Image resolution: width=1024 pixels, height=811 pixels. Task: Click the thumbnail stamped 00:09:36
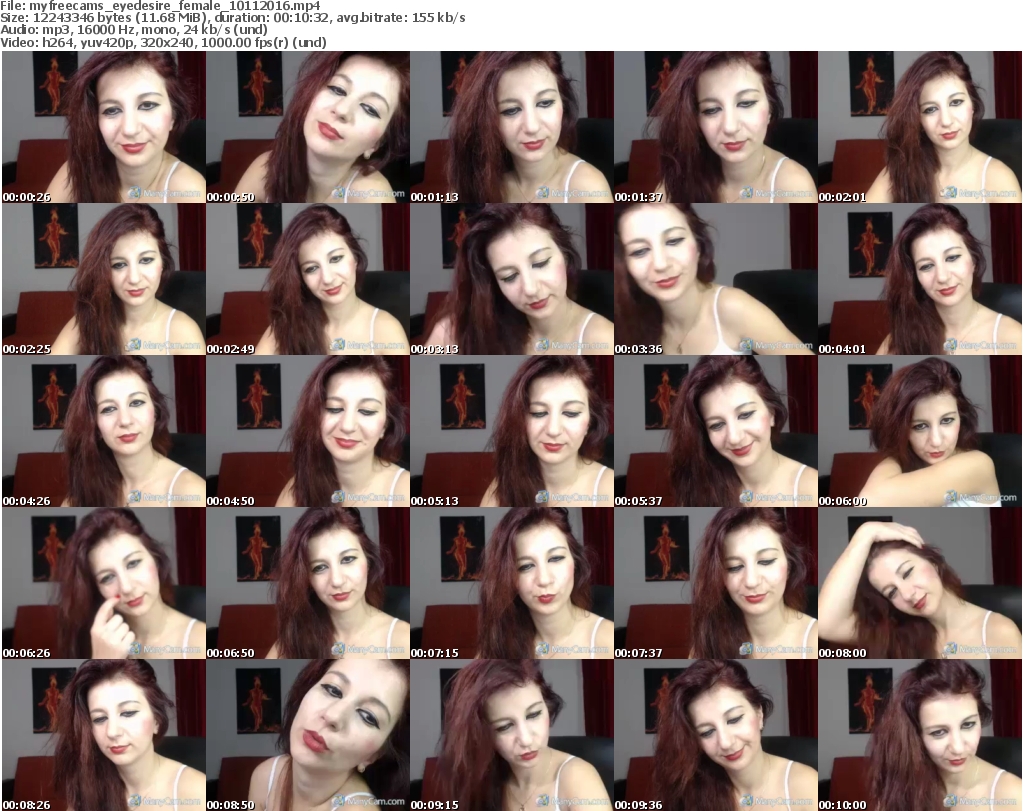(x=715, y=735)
